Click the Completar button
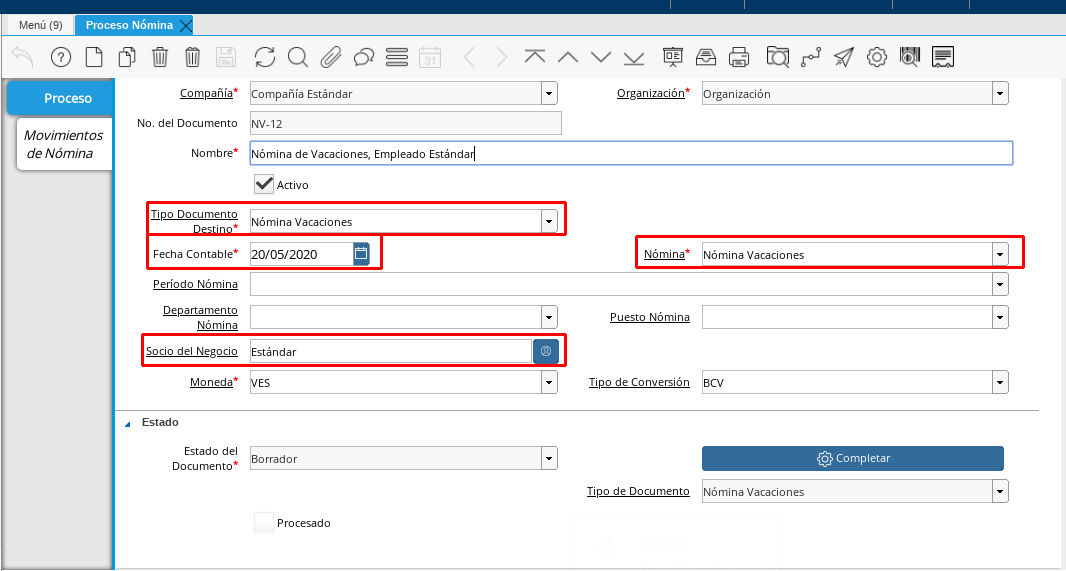The width and height of the screenshot is (1066, 571). coord(853,458)
